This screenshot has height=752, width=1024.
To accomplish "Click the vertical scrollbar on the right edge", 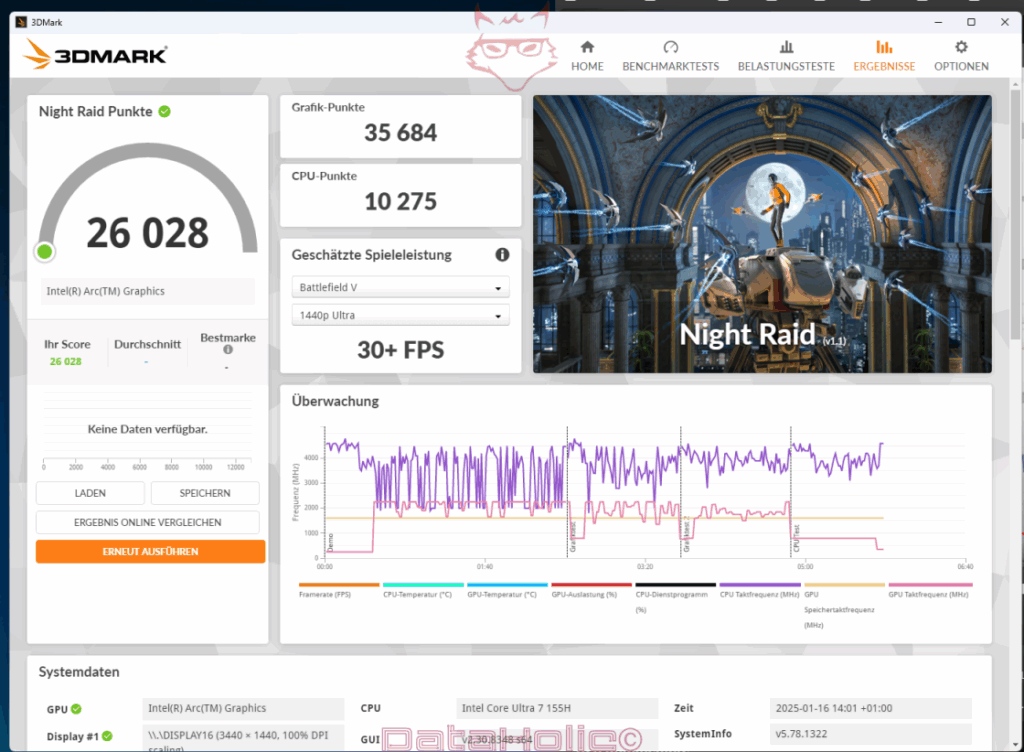I will [1016, 215].
